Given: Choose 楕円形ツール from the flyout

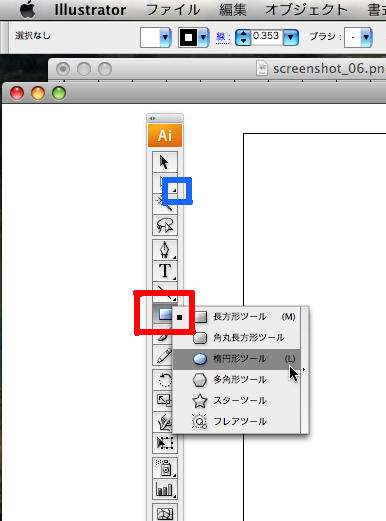Looking at the screenshot, I should tap(237, 359).
